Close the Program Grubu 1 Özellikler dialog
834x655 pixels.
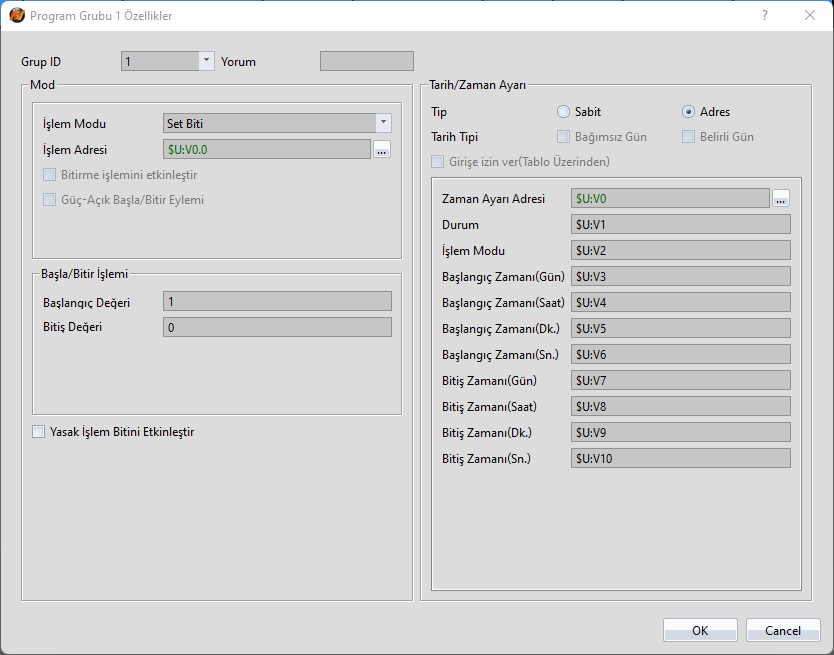click(x=810, y=16)
